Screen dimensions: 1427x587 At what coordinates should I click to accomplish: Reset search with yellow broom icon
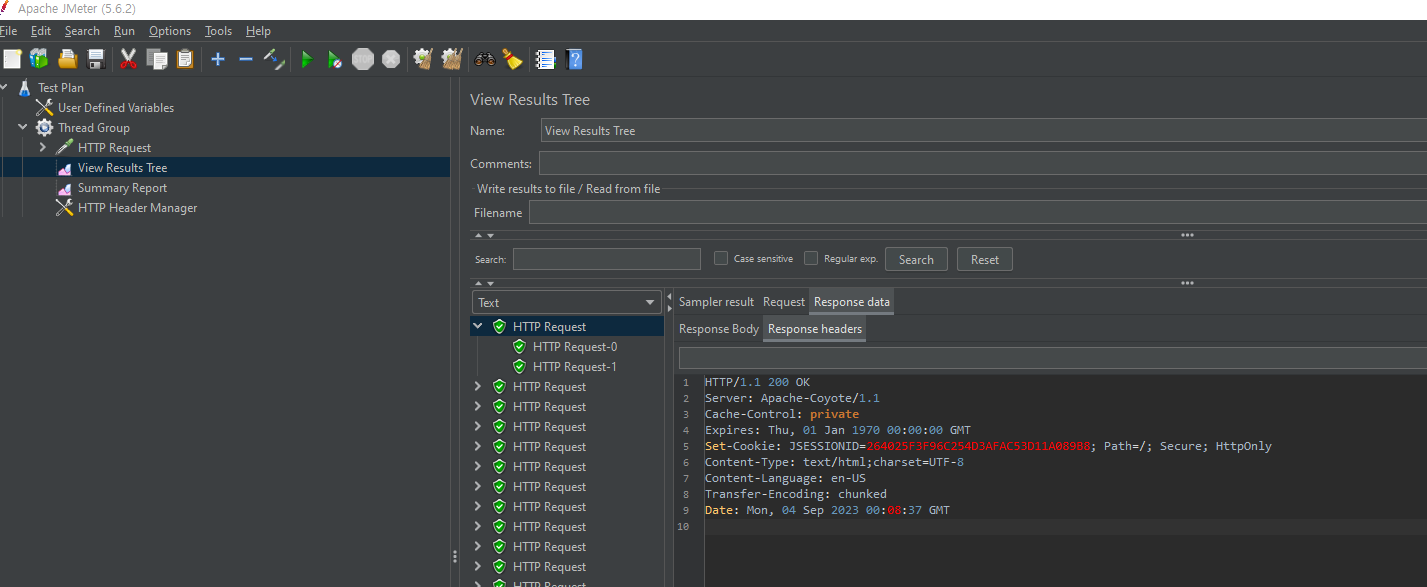[x=513, y=59]
